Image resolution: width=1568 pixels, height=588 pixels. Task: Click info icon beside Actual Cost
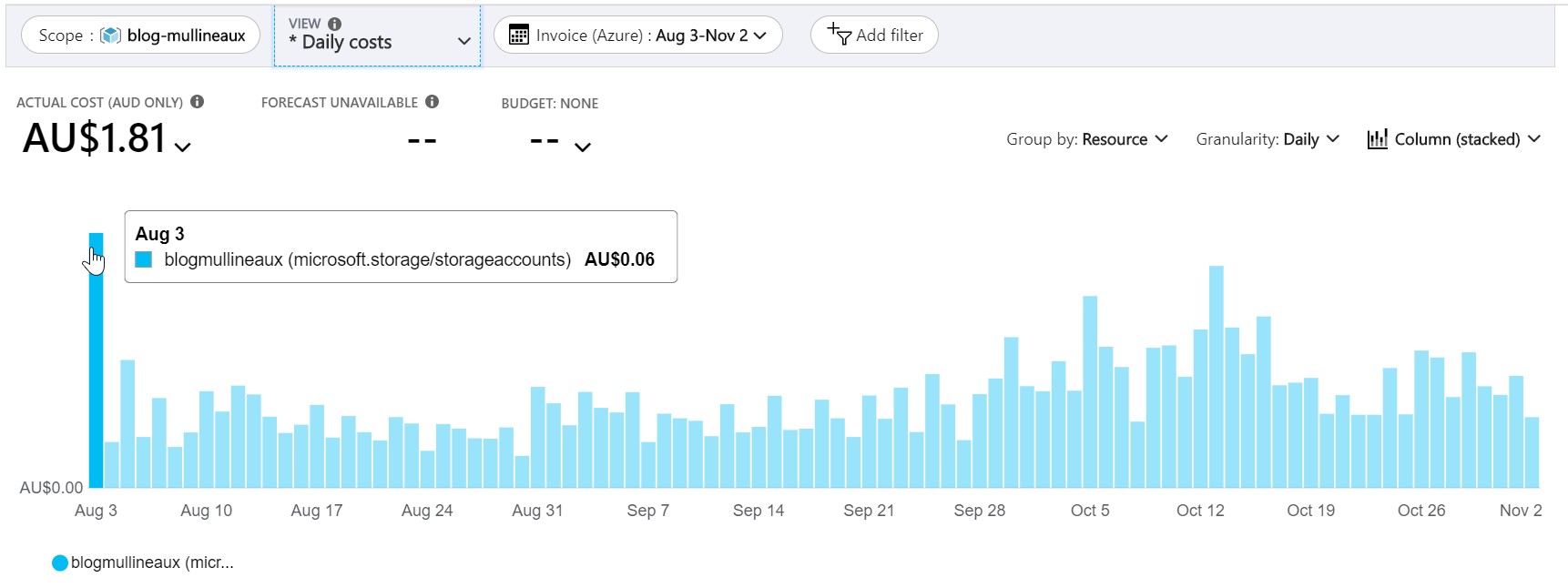[197, 102]
